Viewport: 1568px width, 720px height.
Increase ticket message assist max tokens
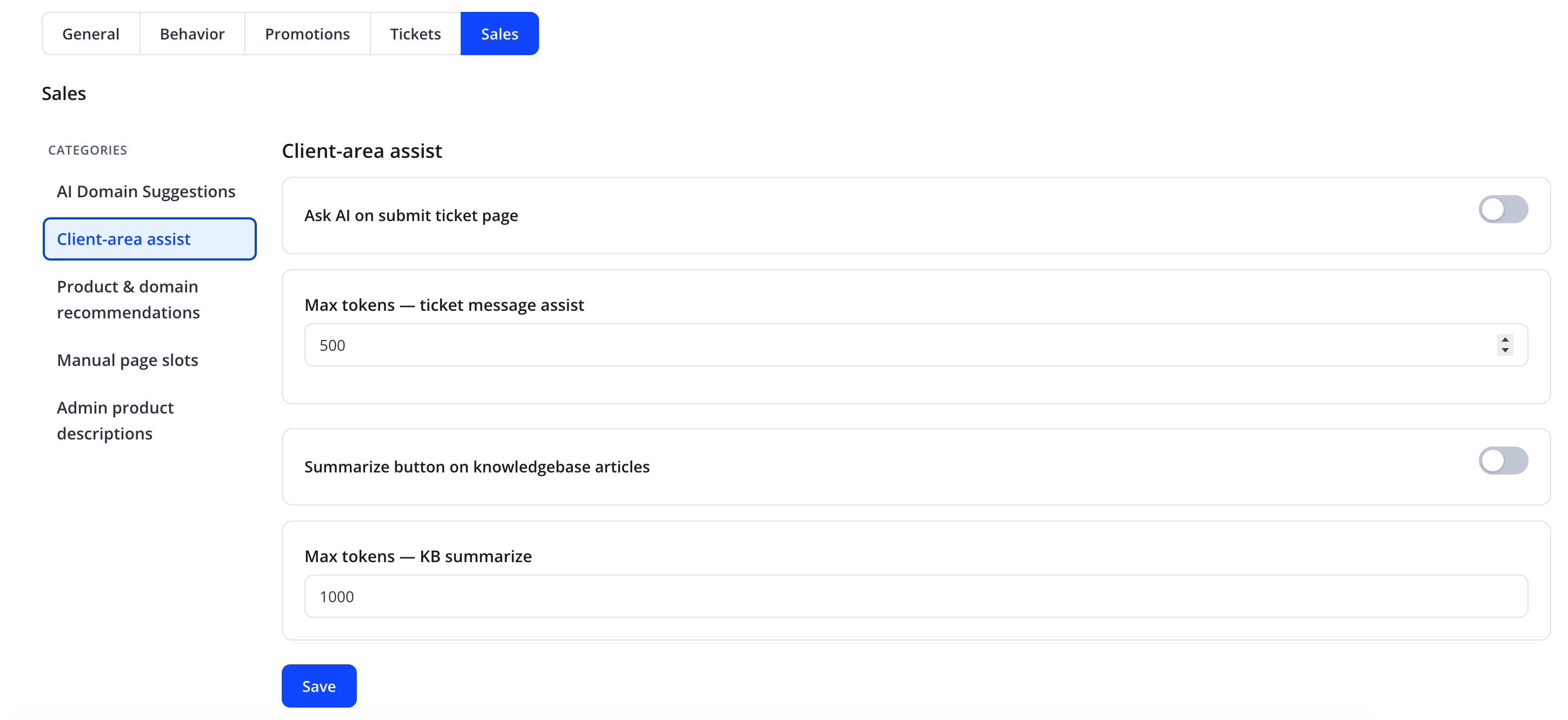pyautogui.click(x=1505, y=339)
